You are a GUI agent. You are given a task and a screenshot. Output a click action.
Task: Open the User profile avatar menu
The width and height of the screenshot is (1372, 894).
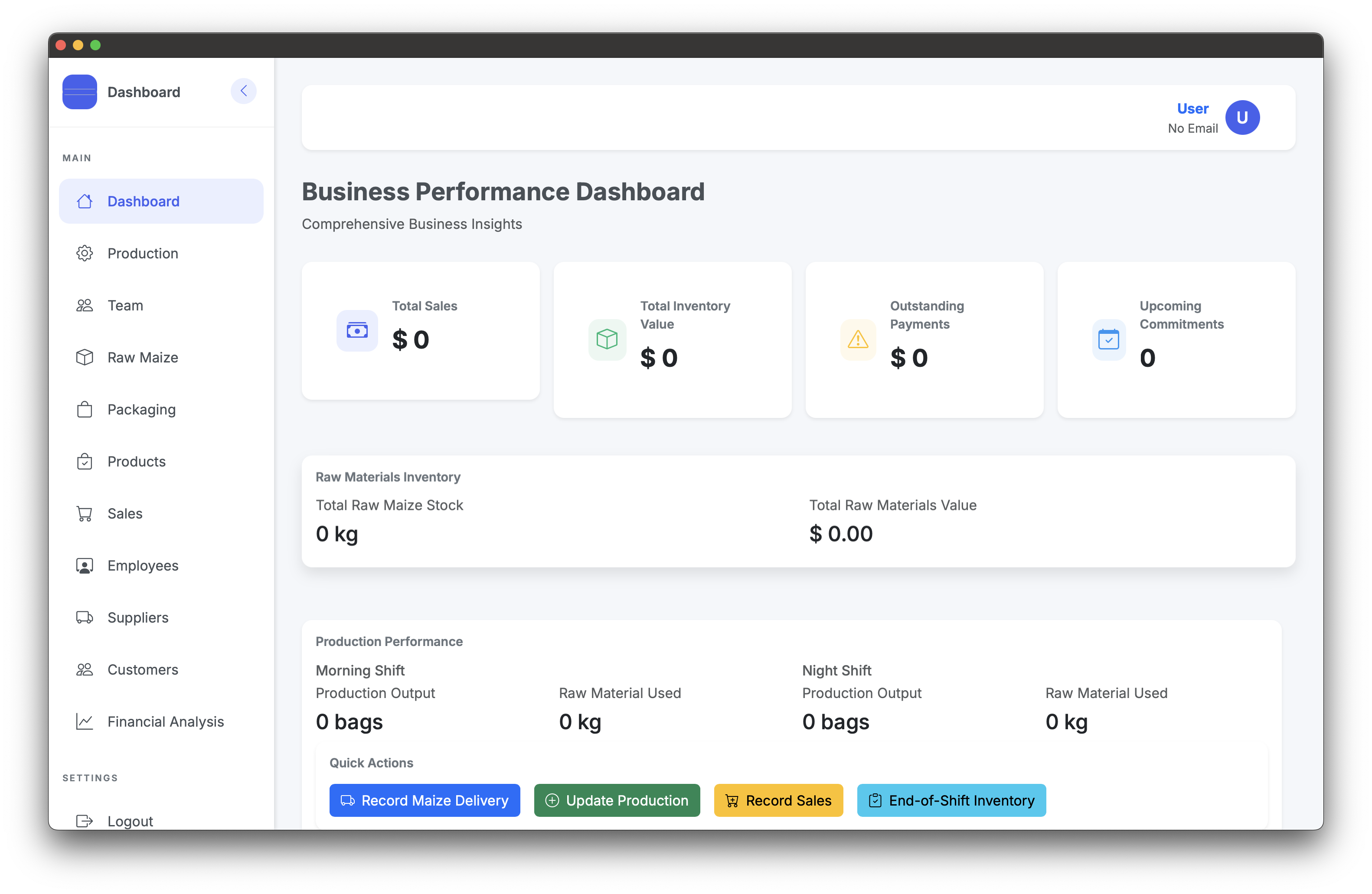click(1243, 117)
